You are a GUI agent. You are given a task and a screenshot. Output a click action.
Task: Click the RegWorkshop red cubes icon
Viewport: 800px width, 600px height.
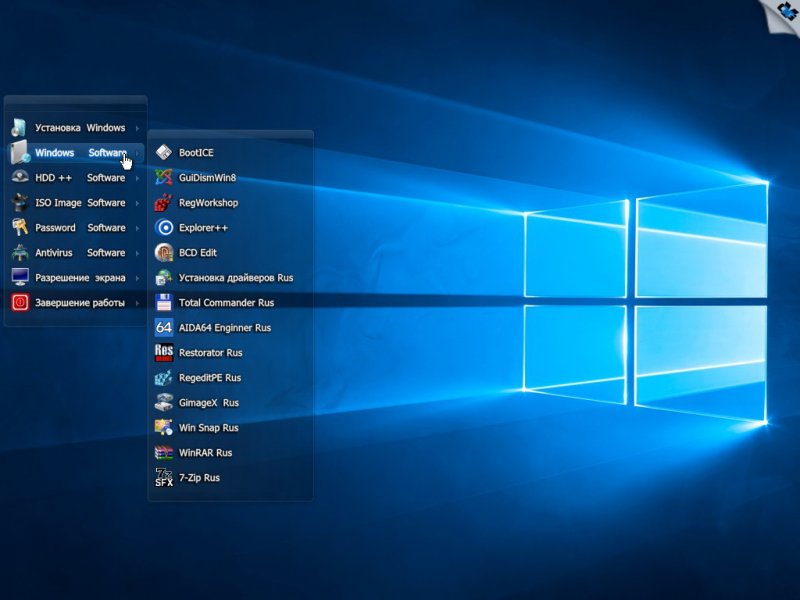[164, 202]
